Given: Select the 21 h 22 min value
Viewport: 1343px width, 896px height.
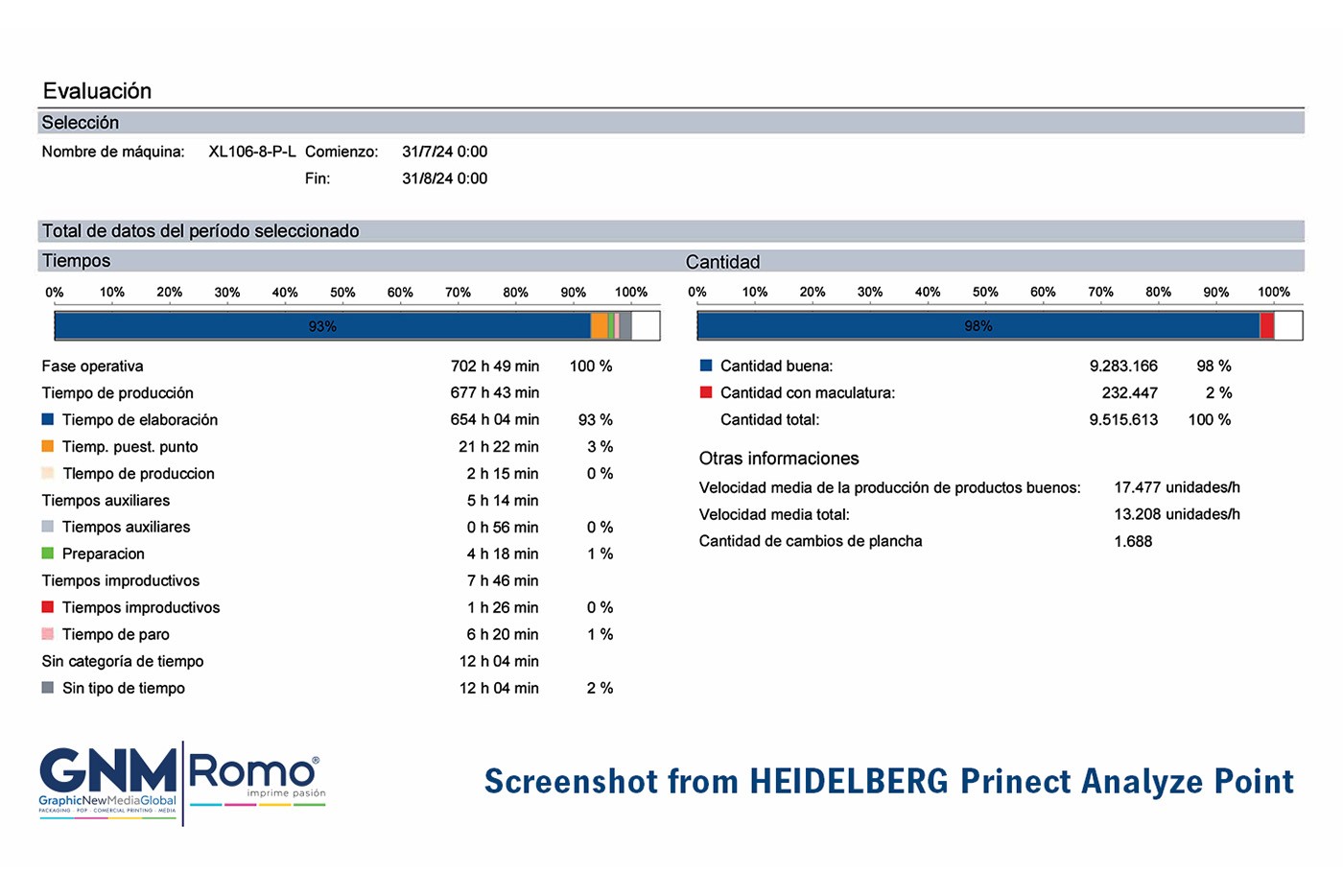Looking at the screenshot, I should point(499,447).
